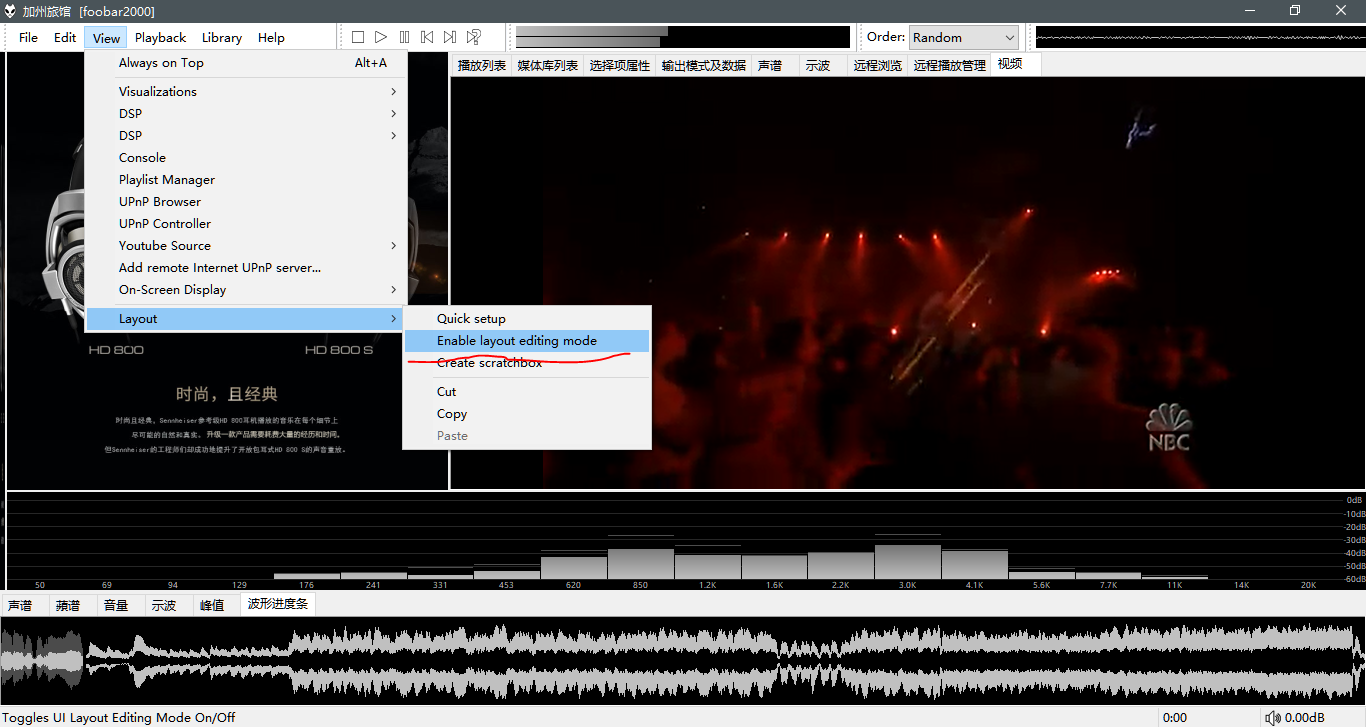
Task: Click the Random playback button
Action: pyautogui.click(x=474, y=37)
